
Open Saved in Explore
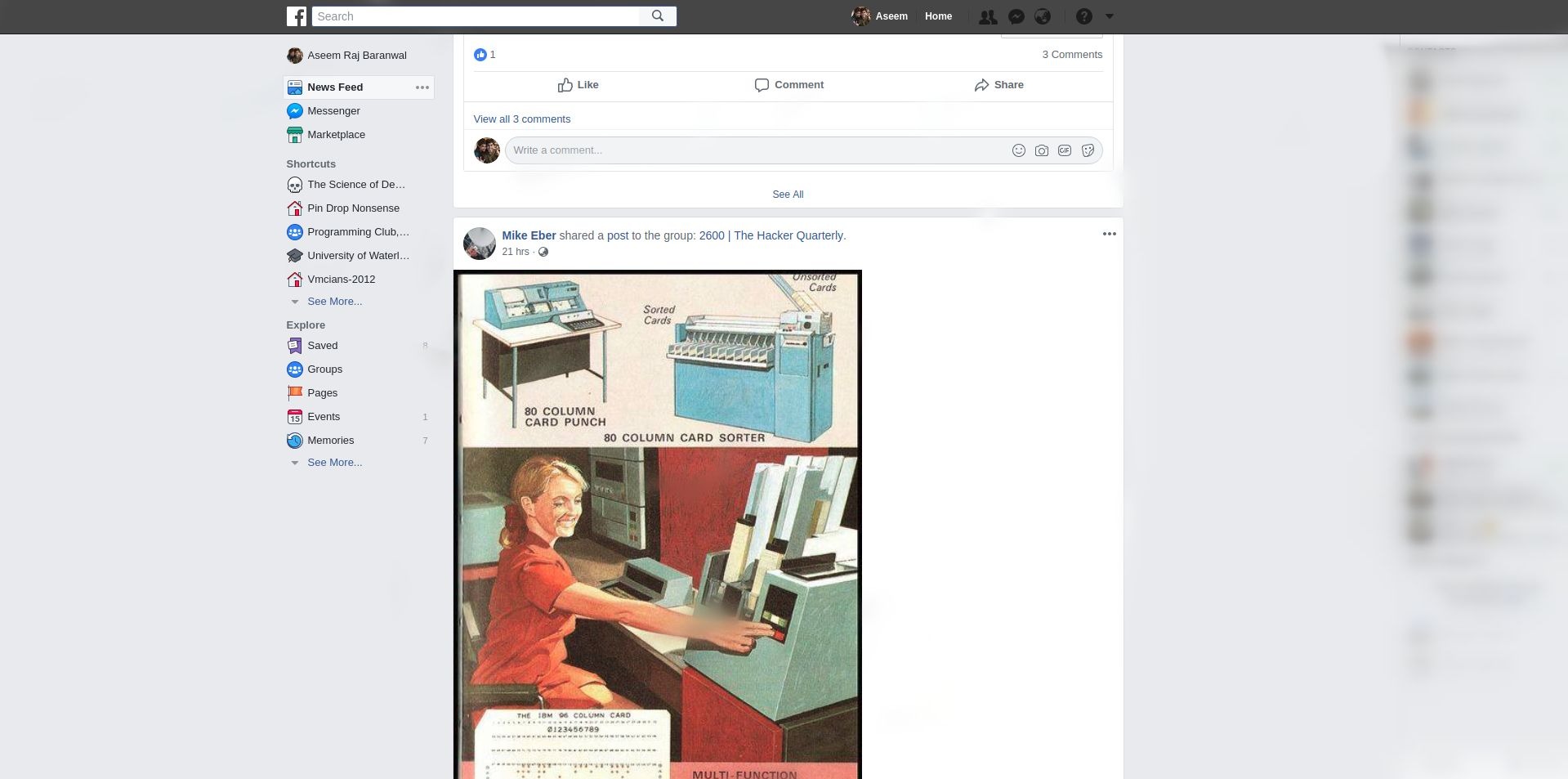click(322, 346)
